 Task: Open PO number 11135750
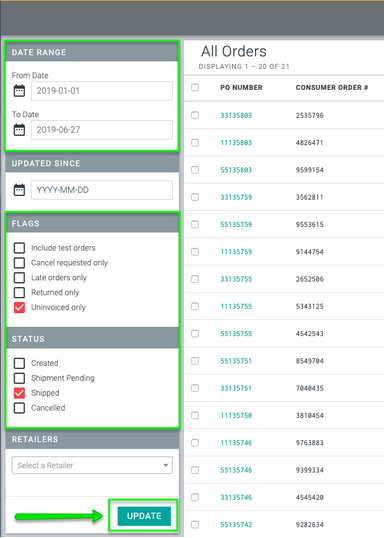tap(236, 416)
